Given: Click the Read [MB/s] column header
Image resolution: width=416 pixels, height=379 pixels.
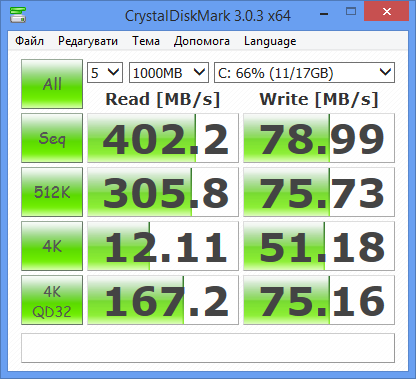Looking at the screenshot, I should coord(163,99).
